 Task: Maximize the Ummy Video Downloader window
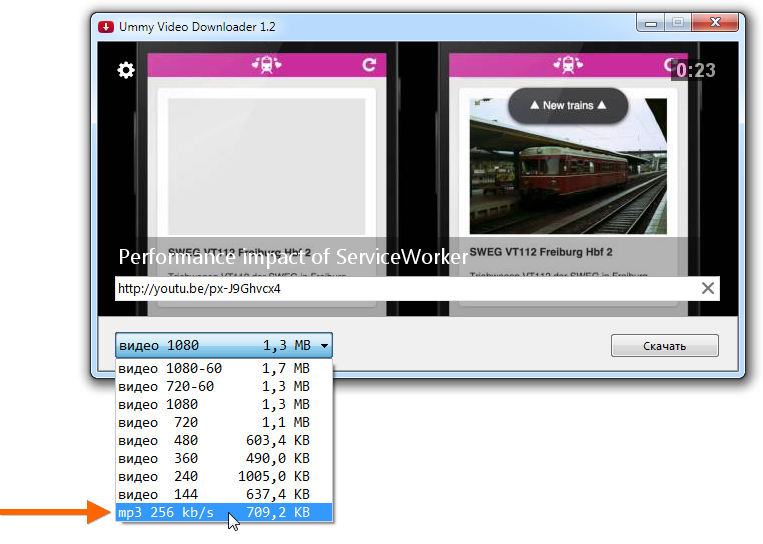pos(678,23)
